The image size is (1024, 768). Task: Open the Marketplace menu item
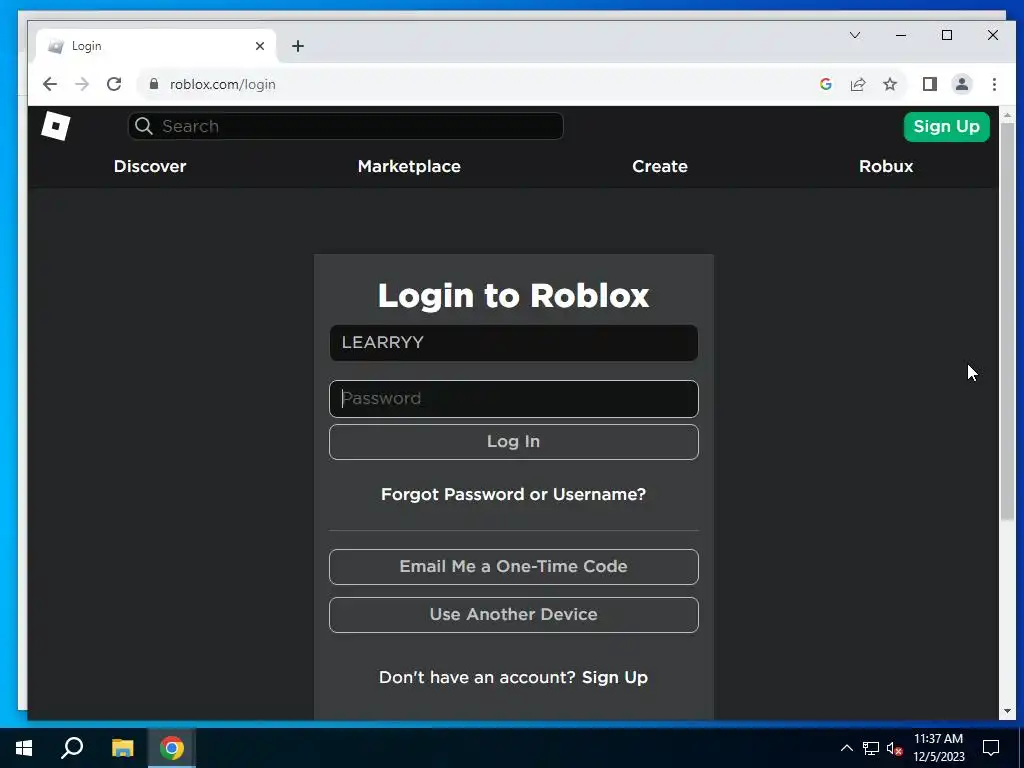(x=409, y=166)
